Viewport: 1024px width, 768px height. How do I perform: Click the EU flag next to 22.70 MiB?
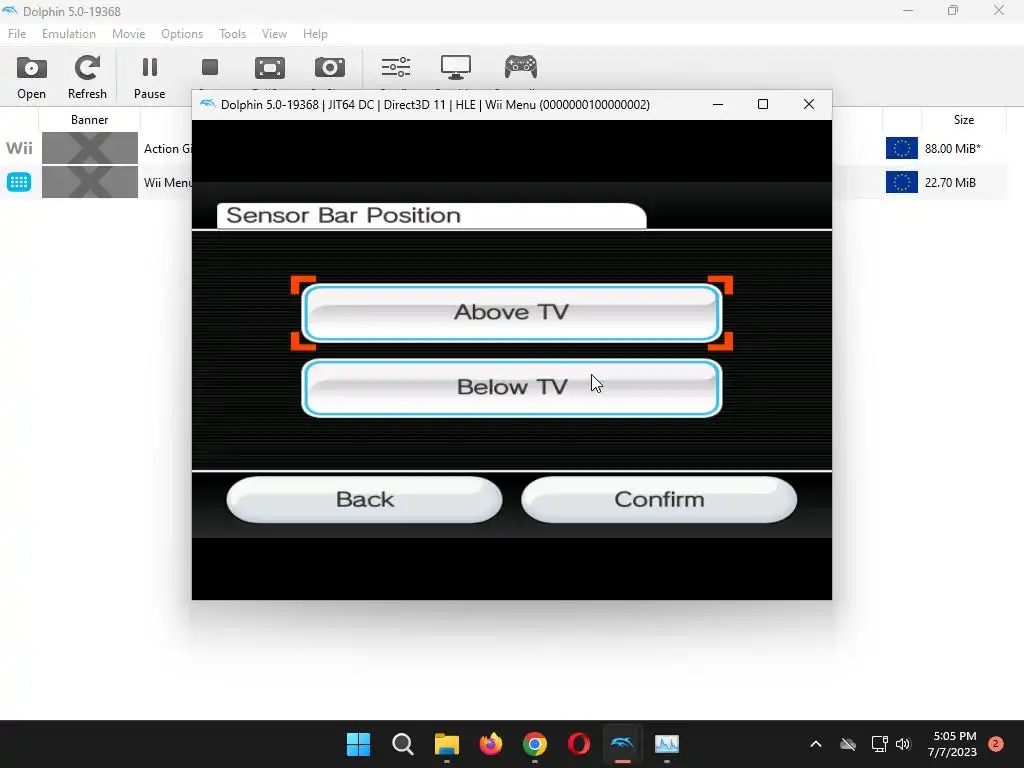click(x=901, y=182)
